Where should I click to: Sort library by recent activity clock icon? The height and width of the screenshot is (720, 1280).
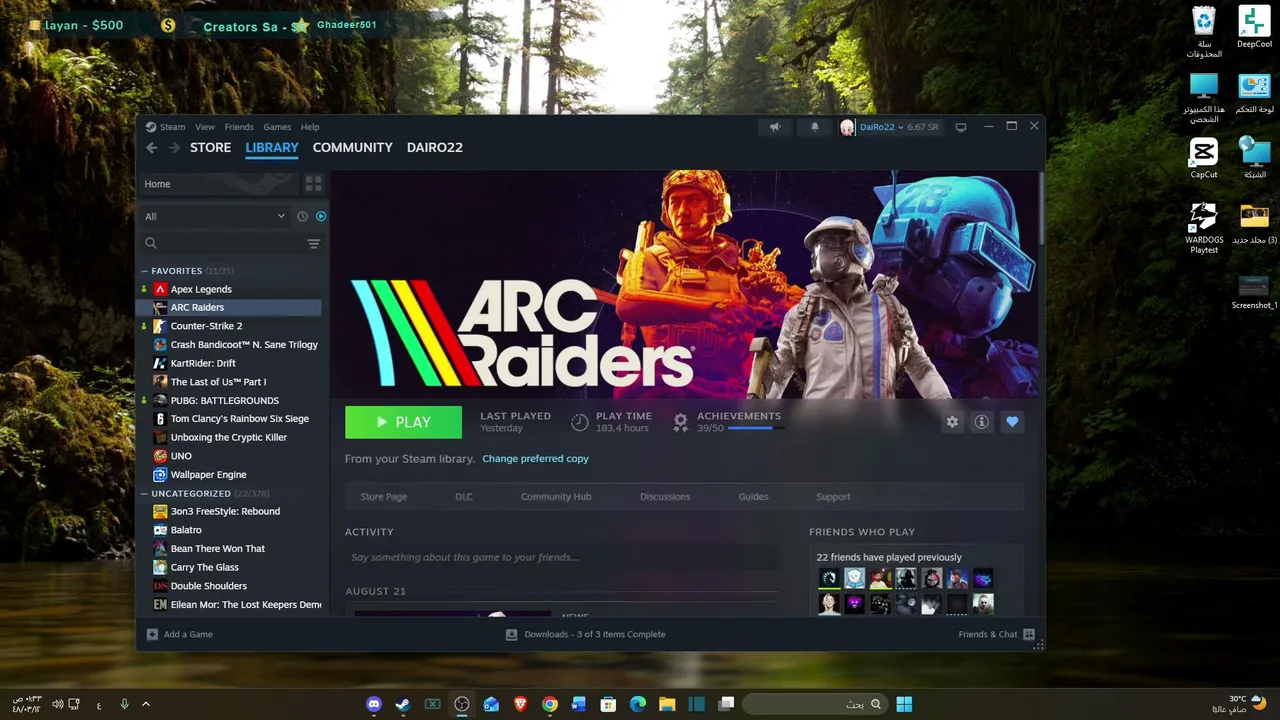302,216
